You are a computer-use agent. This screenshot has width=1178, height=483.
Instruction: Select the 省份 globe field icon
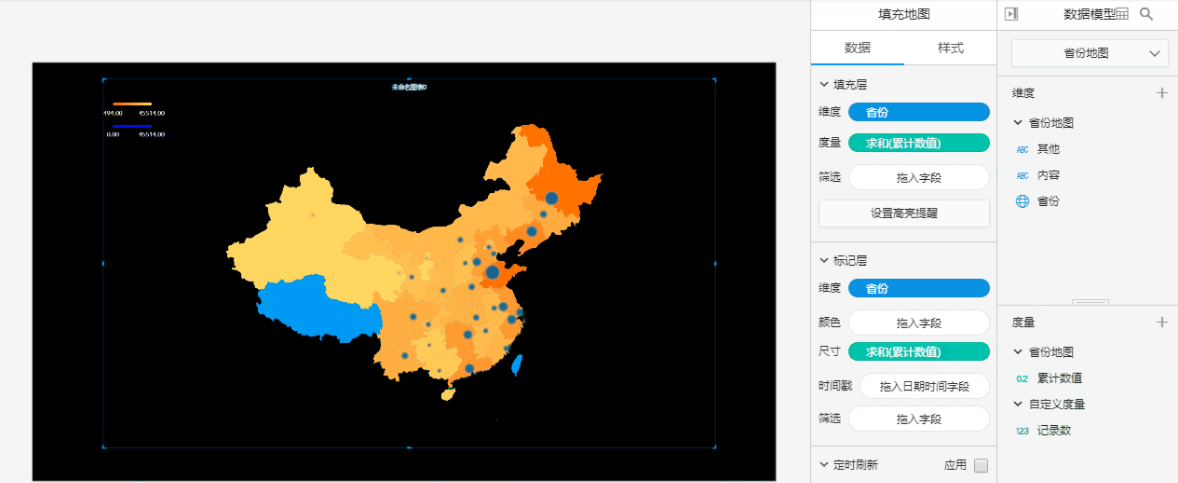1022,201
